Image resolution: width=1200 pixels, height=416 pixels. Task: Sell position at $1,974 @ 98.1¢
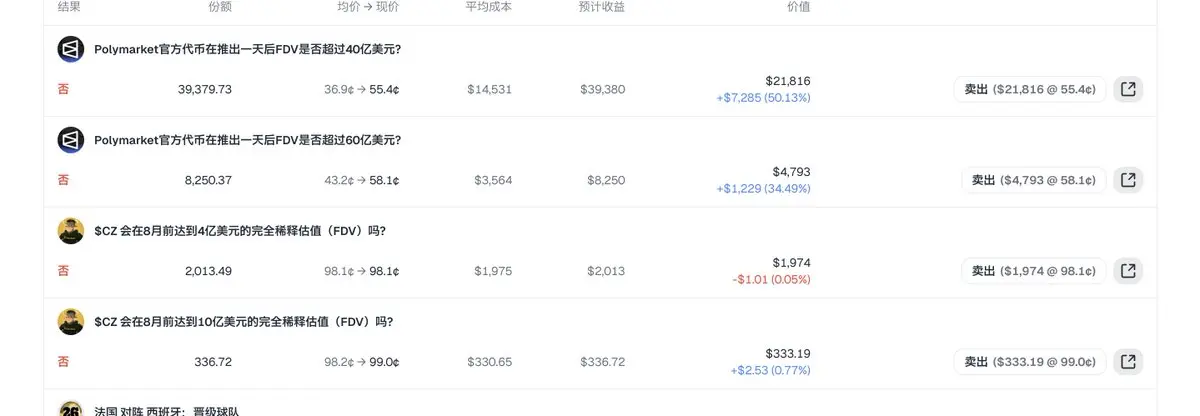click(x=1033, y=271)
